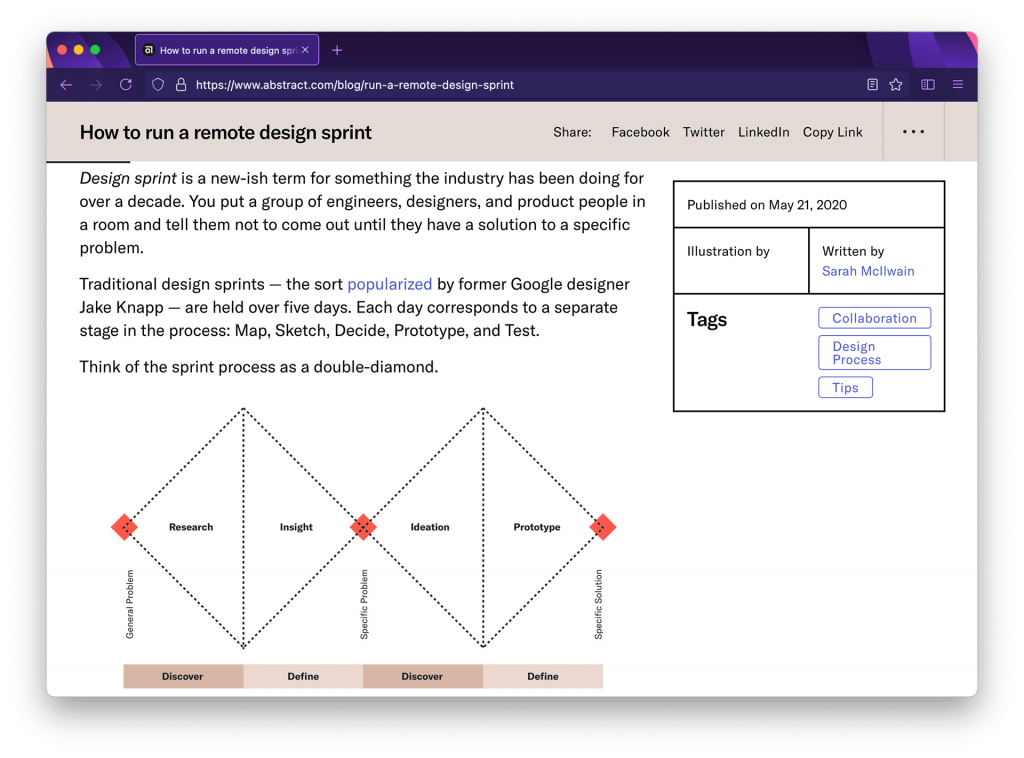Select the Design Process tag
This screenshot has height=758, width=1024.
pyautogui.click(x=874, y=353)
